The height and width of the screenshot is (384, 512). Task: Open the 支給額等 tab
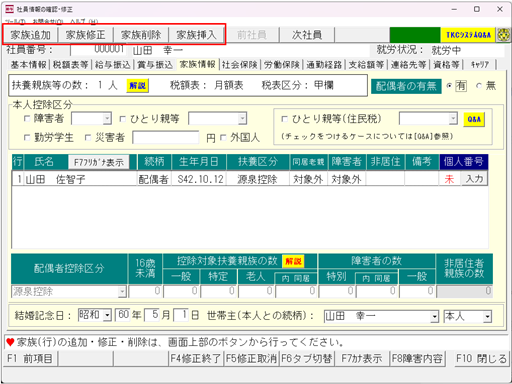366,65
